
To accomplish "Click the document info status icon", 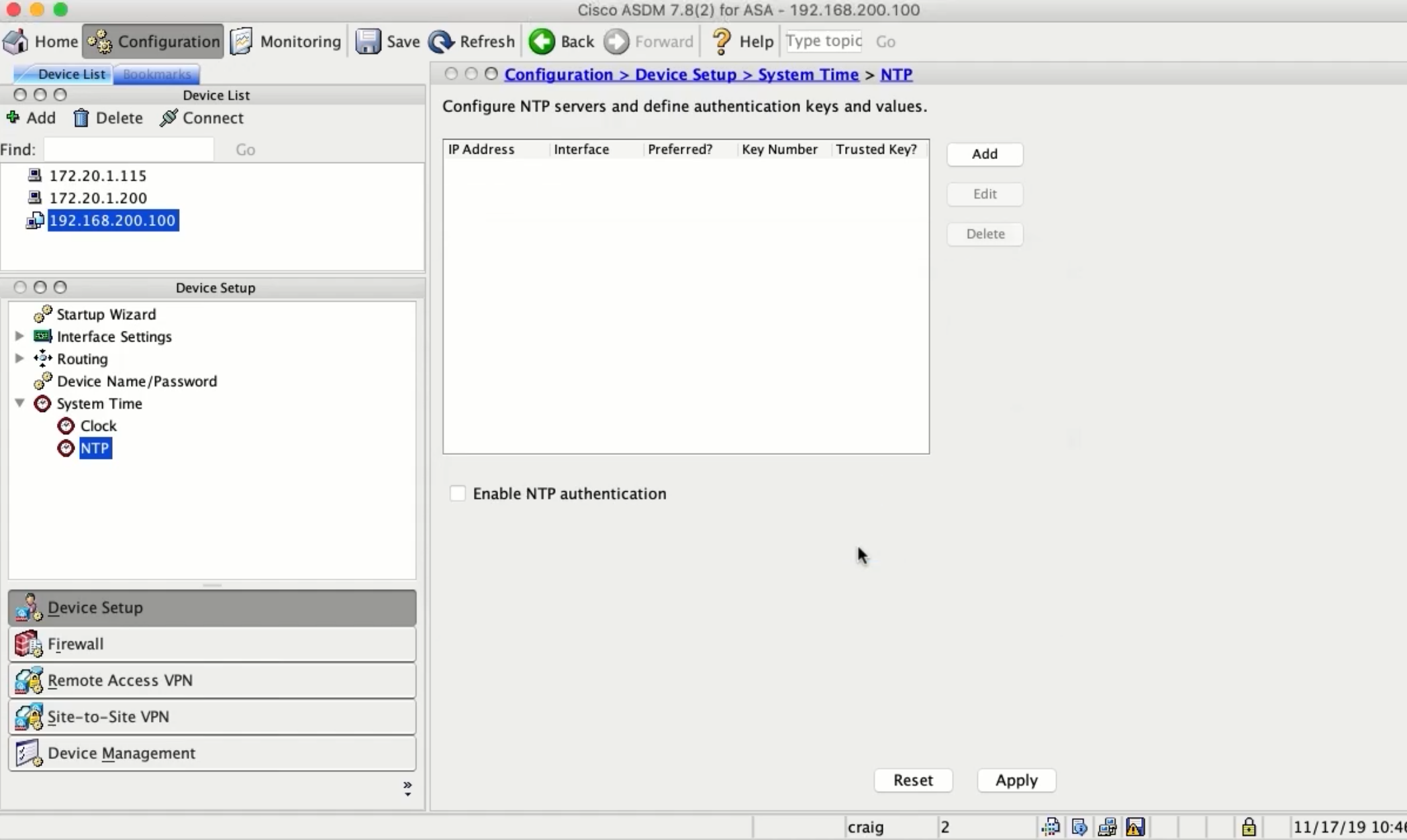I will [x=1079, y=827].
